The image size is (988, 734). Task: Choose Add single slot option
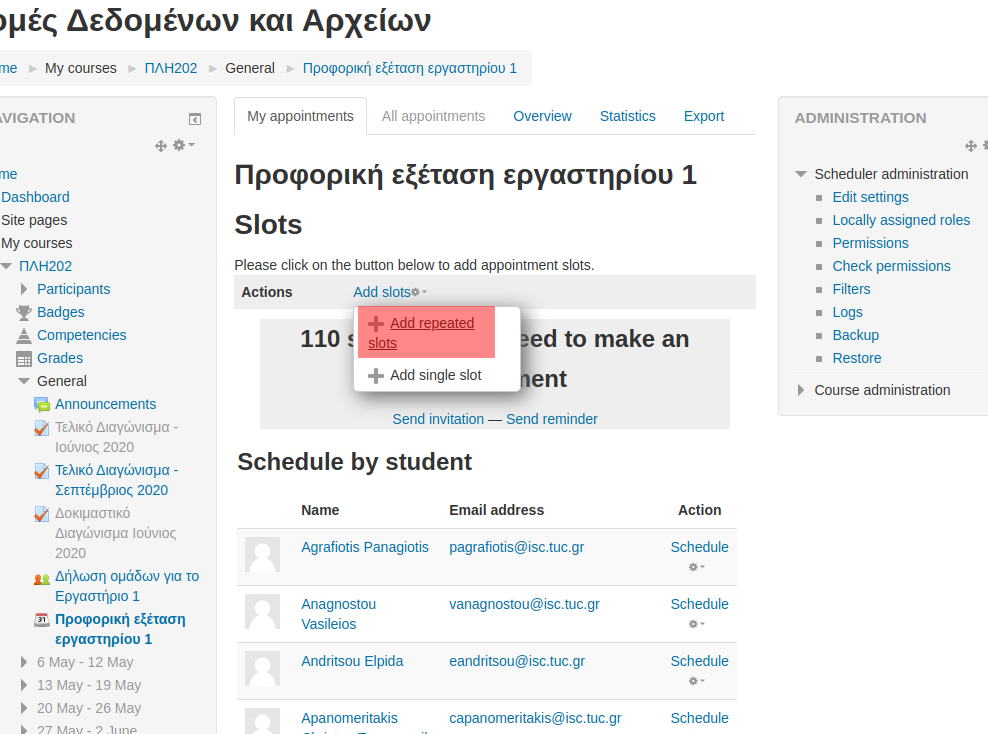[x=435, y=375]
